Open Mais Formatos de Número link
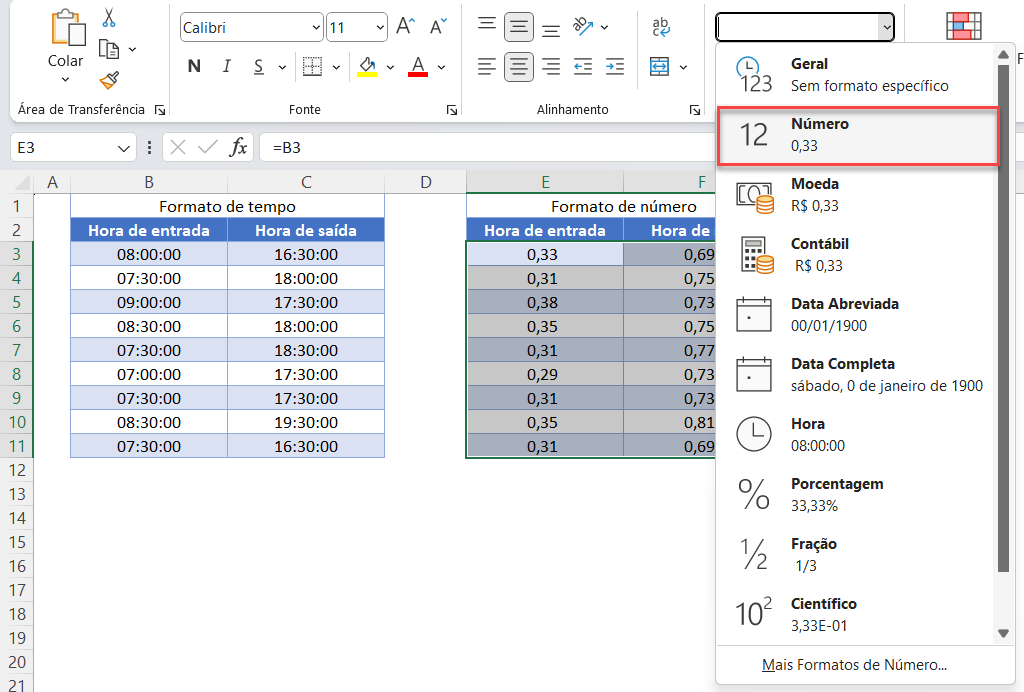Image resolution: width=1024 pixels, height=692 pixels. (x=854, y=665)
